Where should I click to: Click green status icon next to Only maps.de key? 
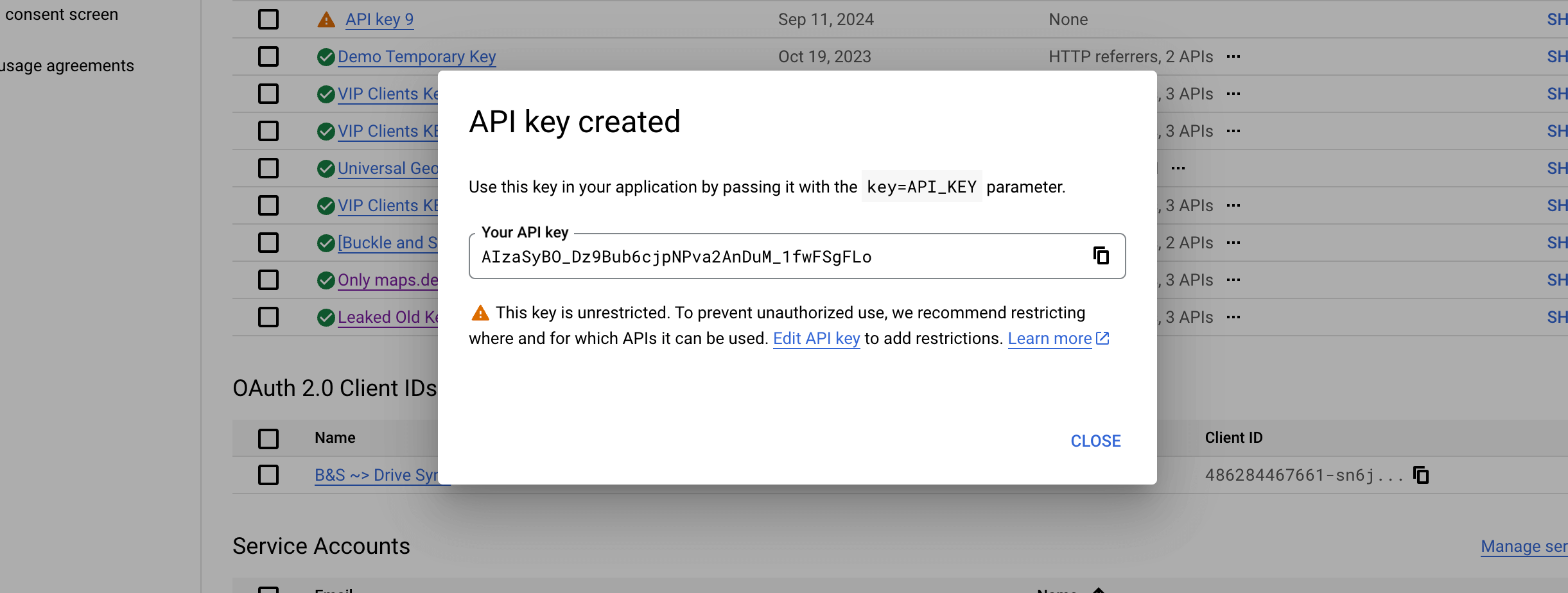tap(326, 279)
